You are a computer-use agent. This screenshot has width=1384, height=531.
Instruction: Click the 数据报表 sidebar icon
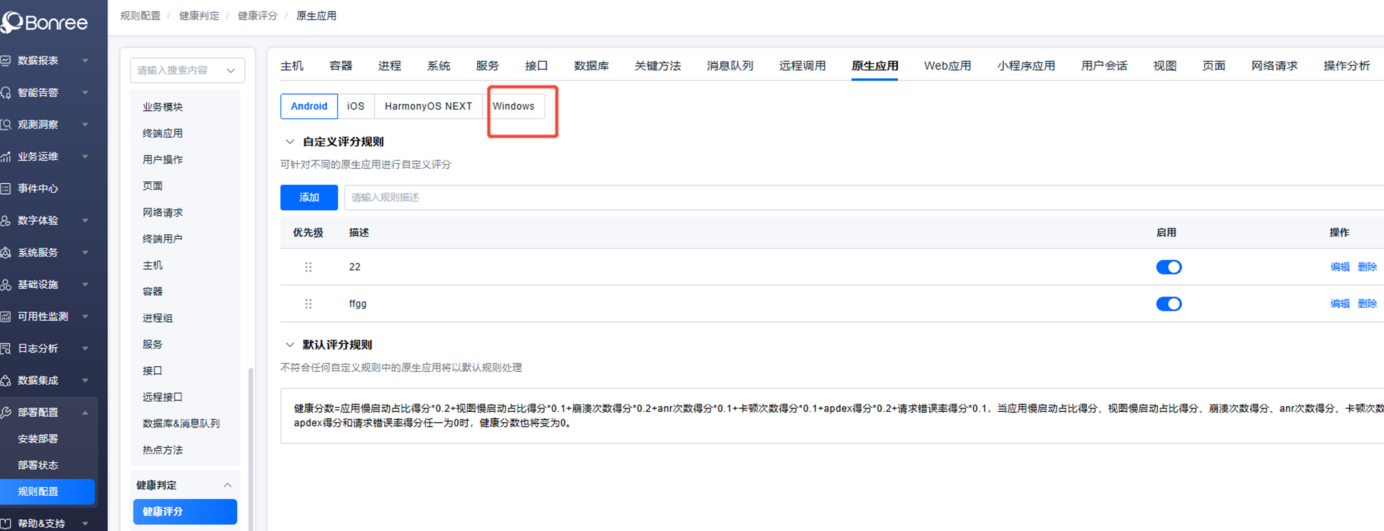point(6,61)
